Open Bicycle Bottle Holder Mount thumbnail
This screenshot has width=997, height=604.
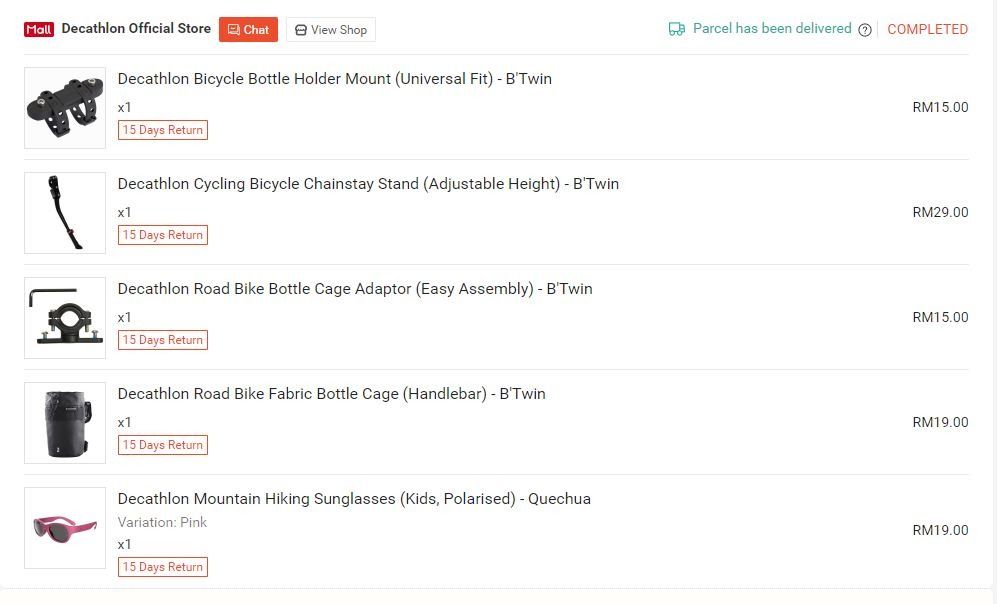click(x=65, y=108)
